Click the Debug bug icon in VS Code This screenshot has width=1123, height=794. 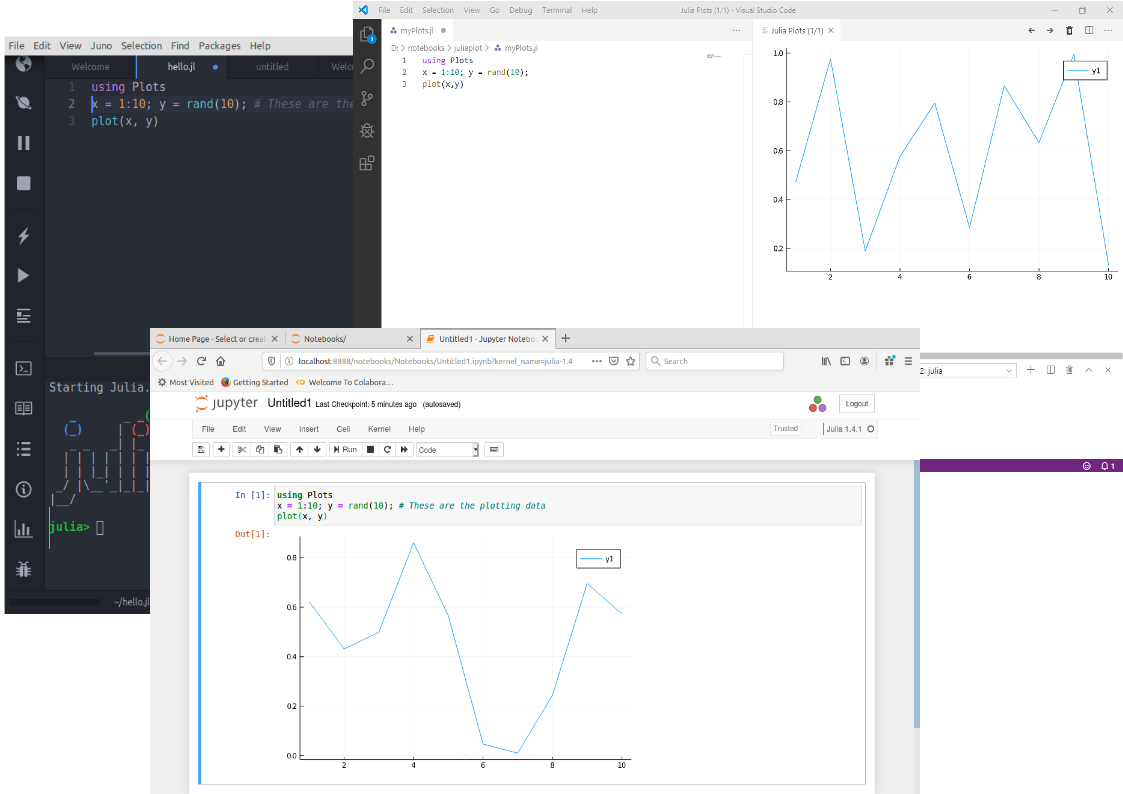pyautogui.click(x=367, y=130)
